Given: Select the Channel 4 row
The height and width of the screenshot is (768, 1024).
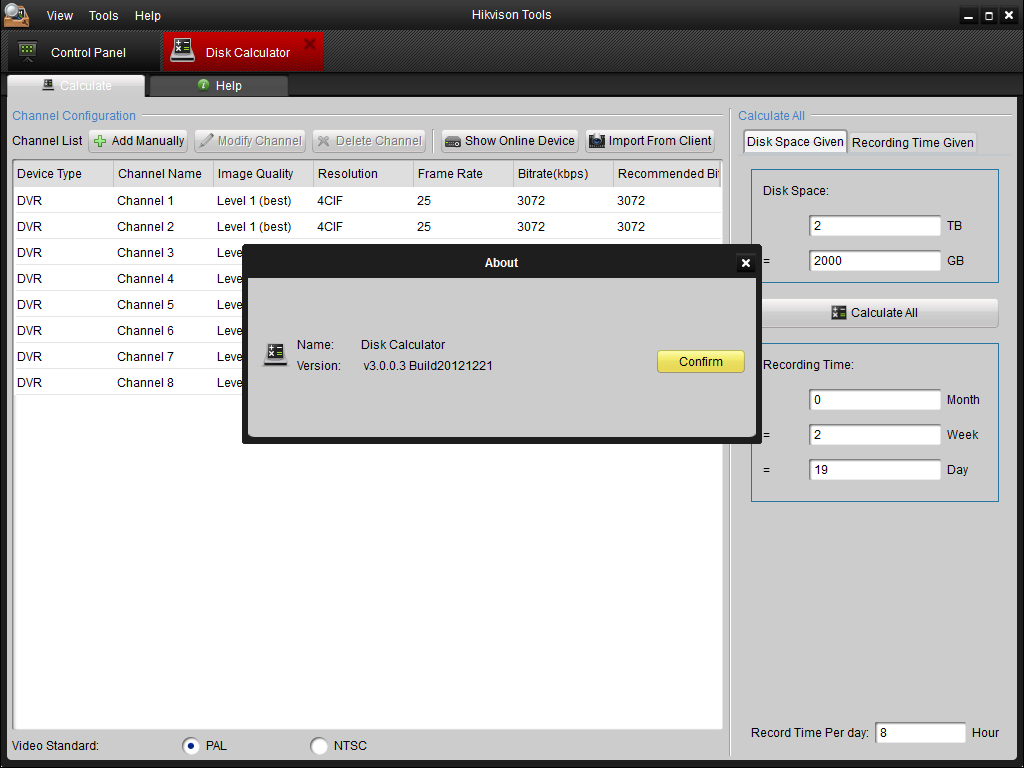Looking at the screenshot, I should click(128, 279).
